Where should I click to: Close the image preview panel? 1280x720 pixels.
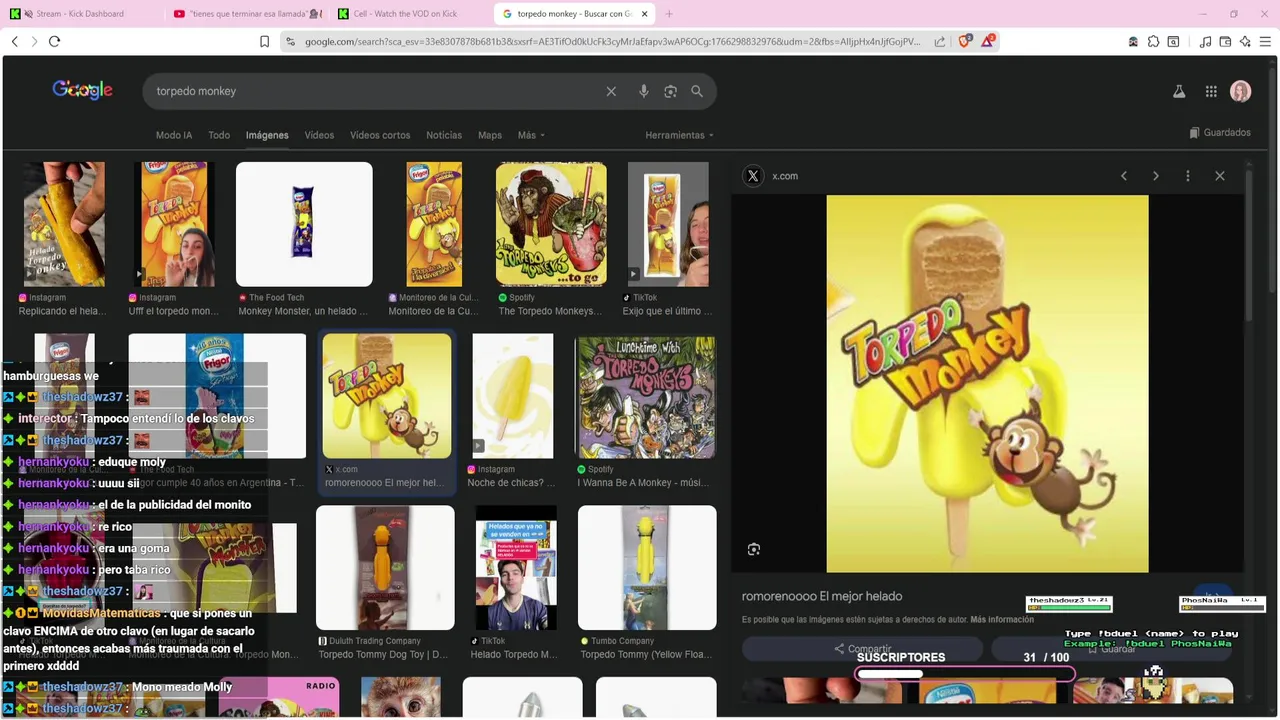pos(1220,176)
